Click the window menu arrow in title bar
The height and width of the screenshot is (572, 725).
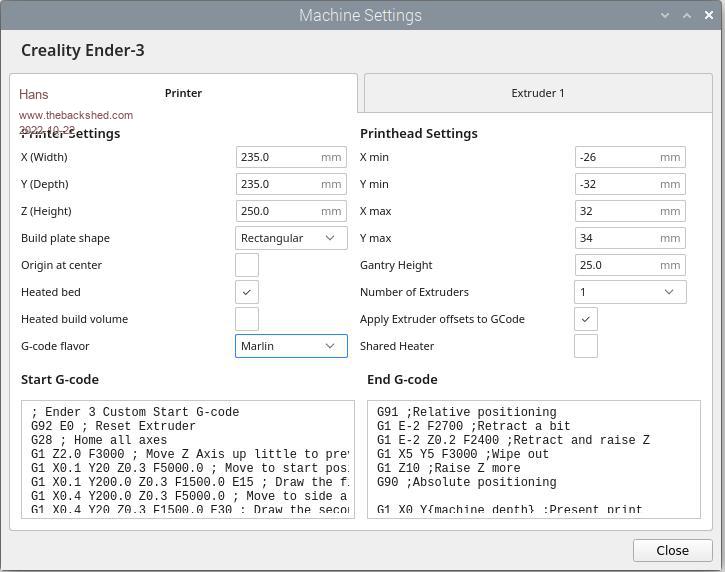pyautogui.click(x=666, y=16)
